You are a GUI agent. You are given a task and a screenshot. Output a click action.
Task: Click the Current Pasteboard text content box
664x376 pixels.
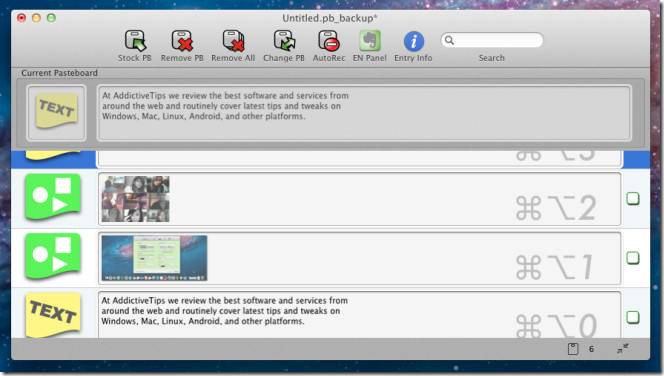click(364, 113)
